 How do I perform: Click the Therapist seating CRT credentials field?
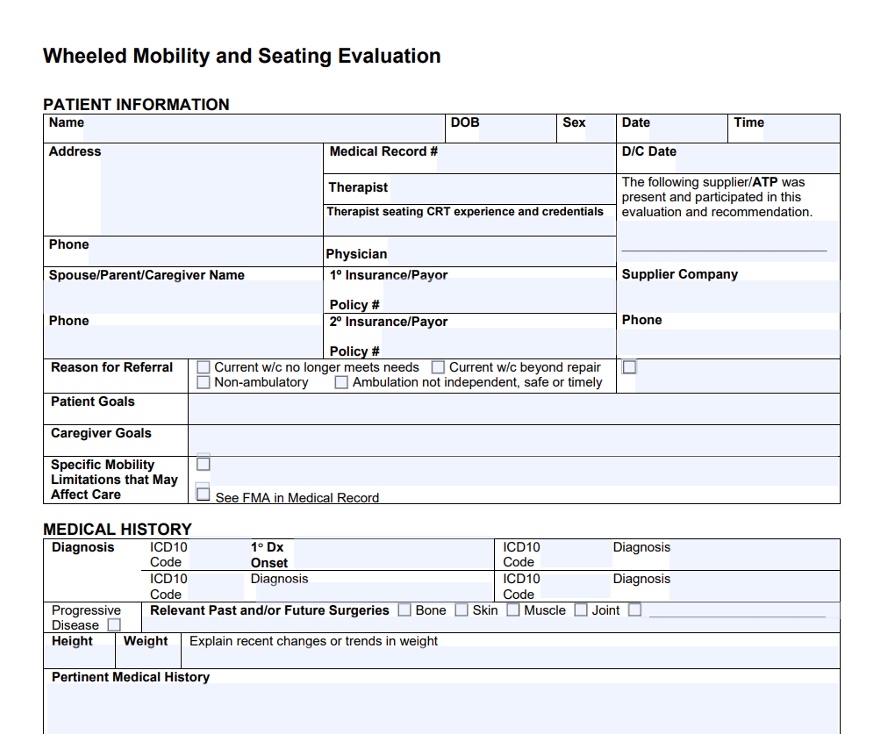[469, 226]
